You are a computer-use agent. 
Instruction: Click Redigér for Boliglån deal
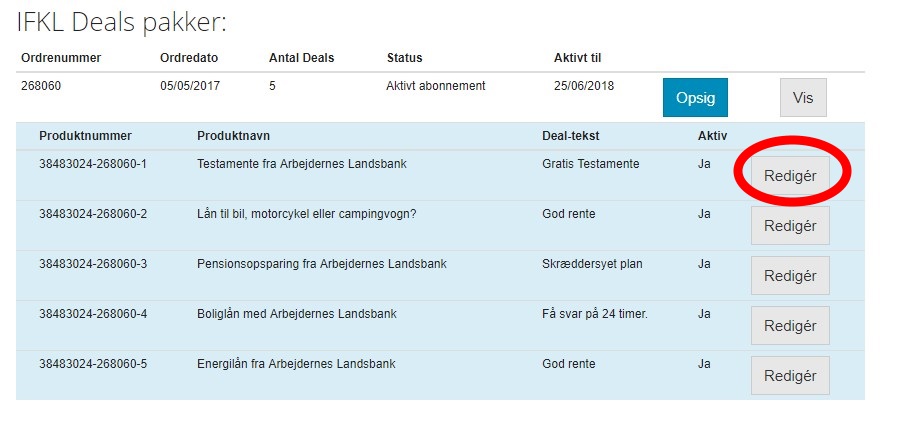pos(790,325)
